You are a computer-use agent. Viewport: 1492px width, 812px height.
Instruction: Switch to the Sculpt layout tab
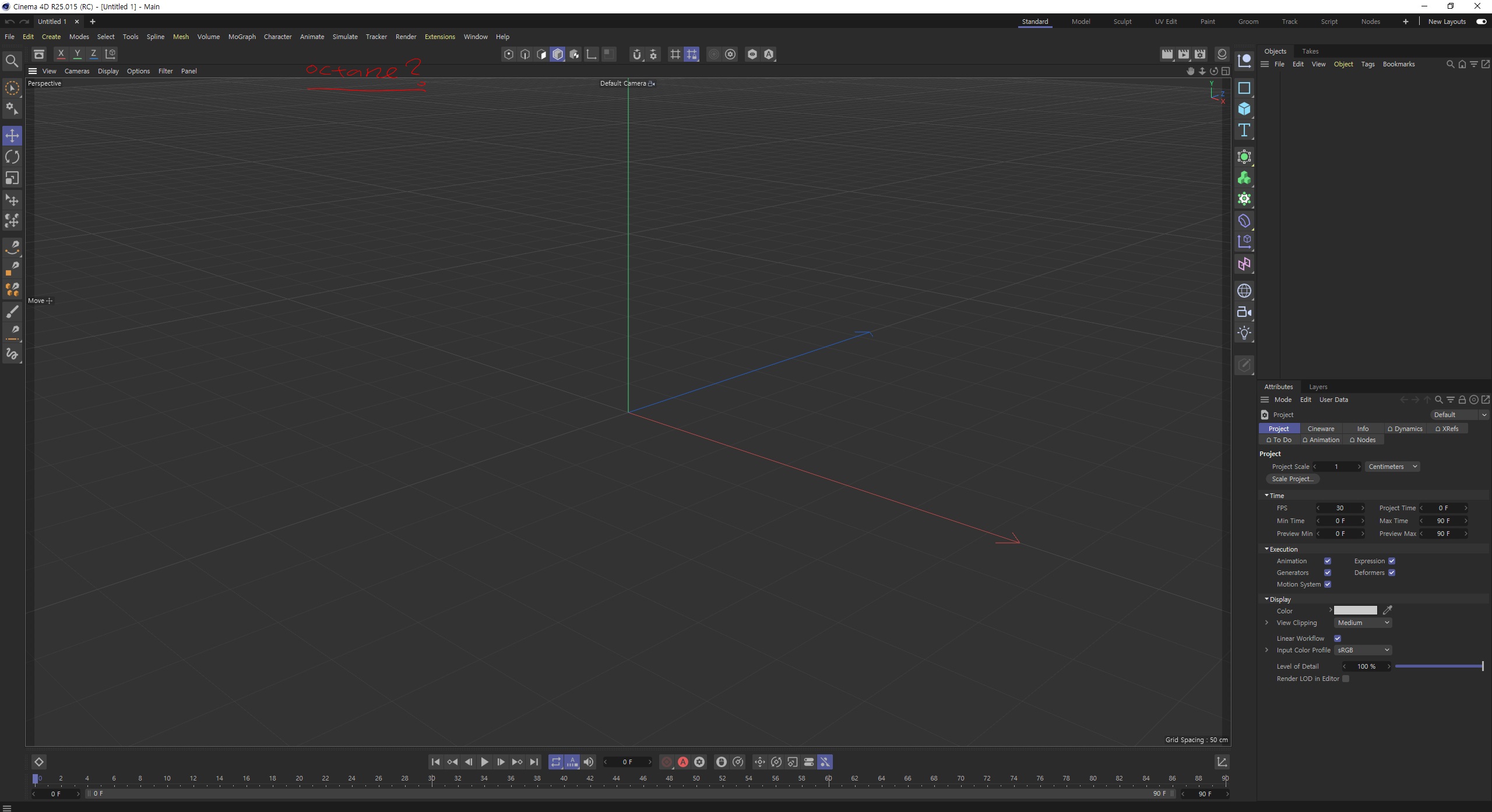point(1122,22)
